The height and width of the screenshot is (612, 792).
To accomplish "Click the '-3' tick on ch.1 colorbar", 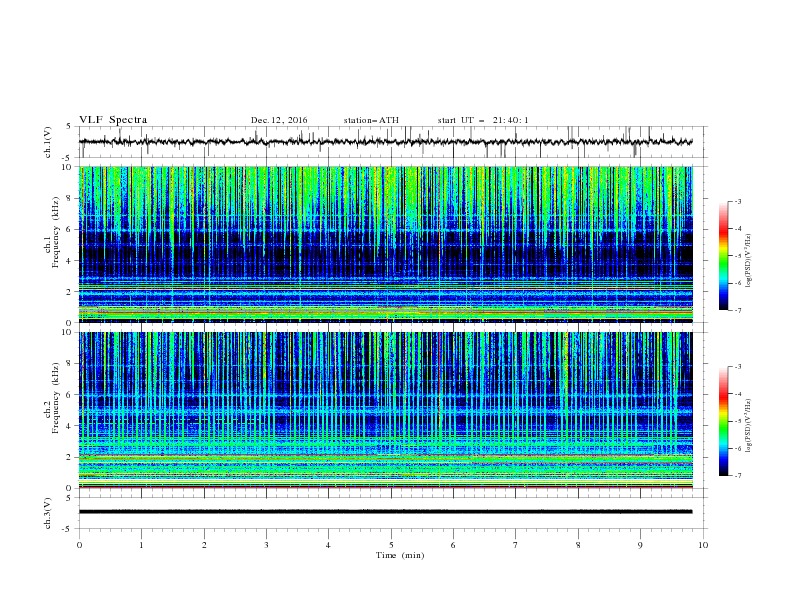I will pos(737,201).
